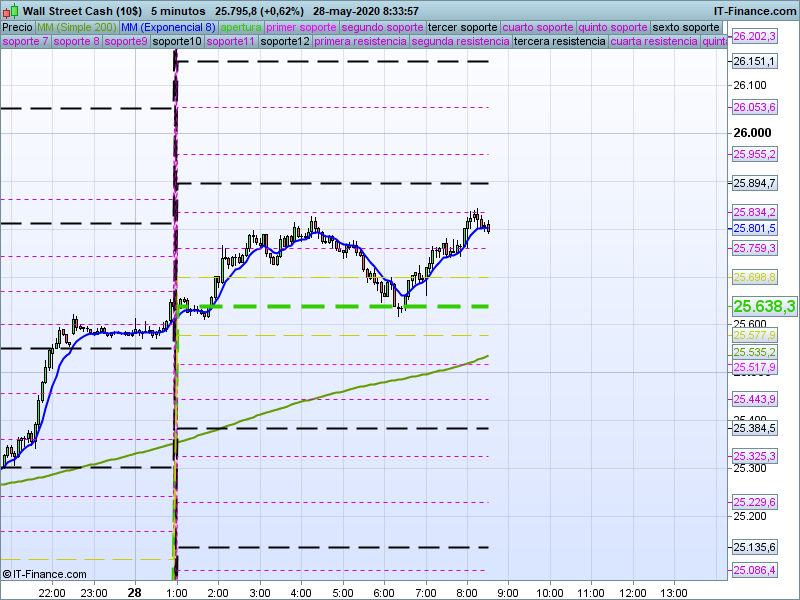Screen dimensions: 800x600
Task: Select the Precio indicator label
Action: pyautogui.click(x=17, y=27)
